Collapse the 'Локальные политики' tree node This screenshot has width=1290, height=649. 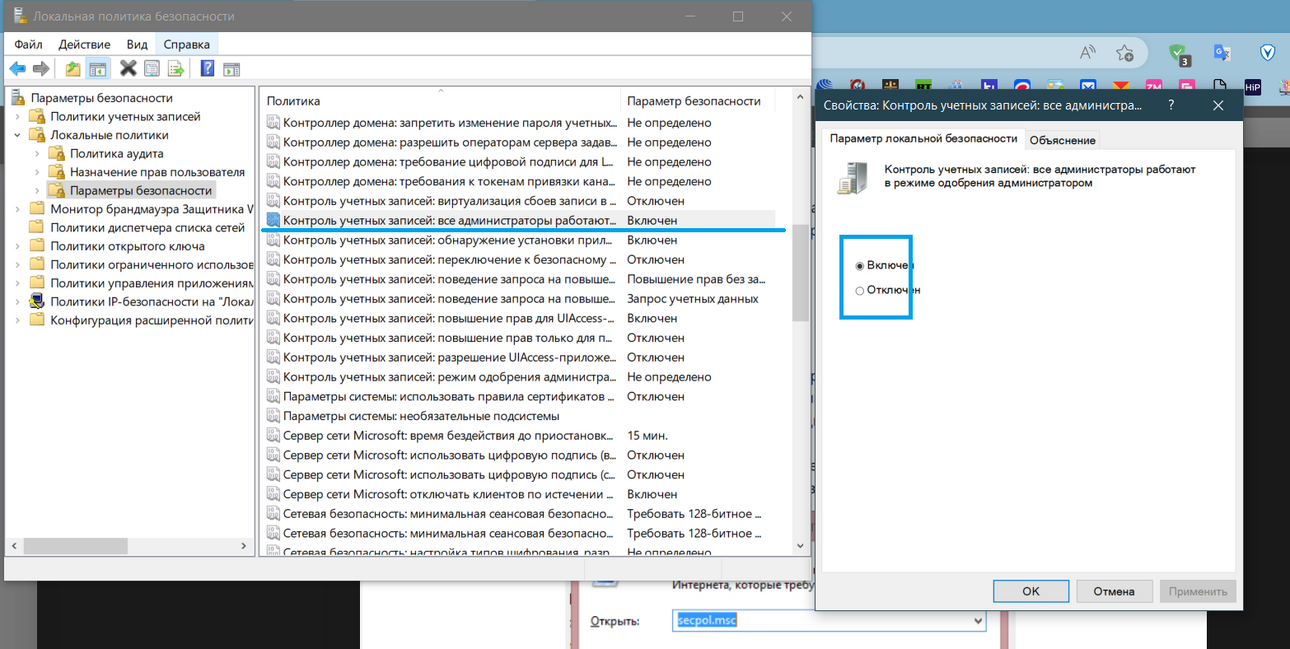coord(17,135)
